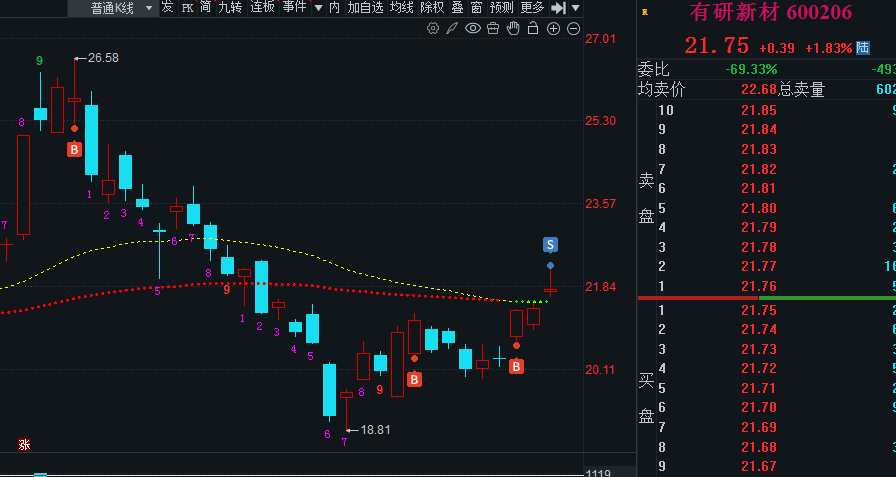Select the drawing brush tool

pos(452,29)
